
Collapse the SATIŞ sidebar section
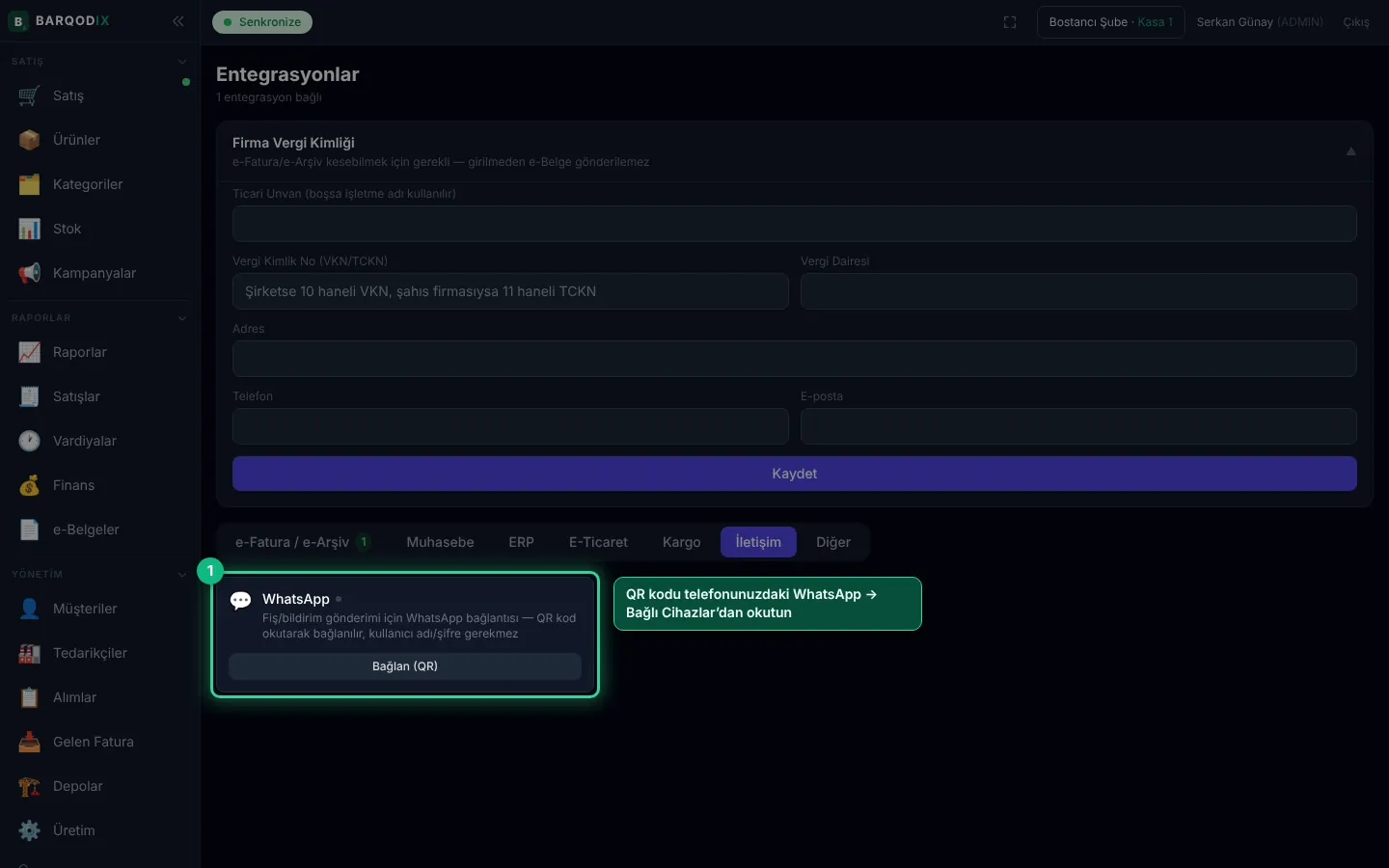point(182,62)
